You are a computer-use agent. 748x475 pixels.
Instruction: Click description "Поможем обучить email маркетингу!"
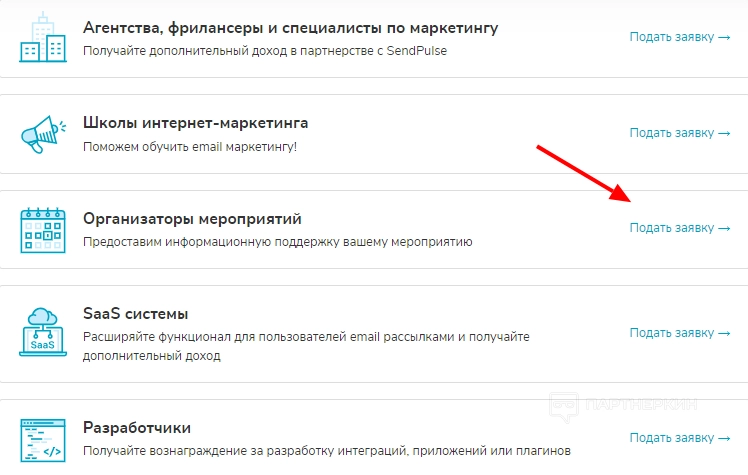[x=190, y=147]
